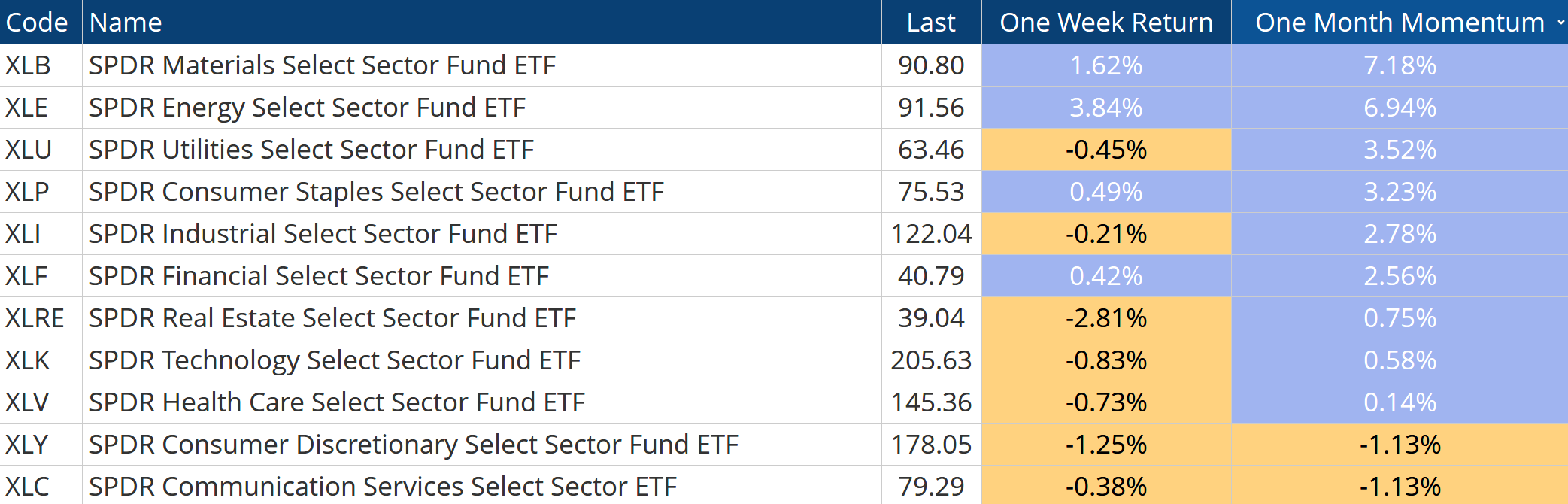This screenshot has height=504, width=1568.
Task: Select the One Week Return header
Action: pyautogui.click(x=1106, y=23)
